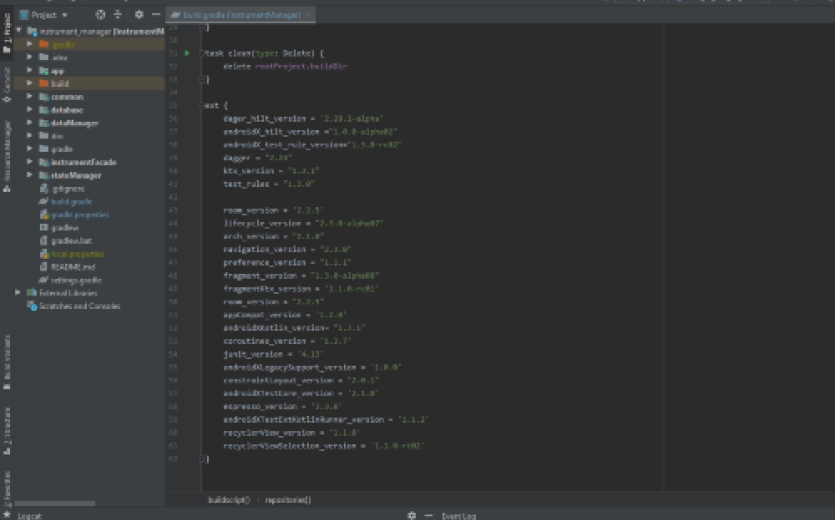Select settings.gradle in project tree
Screen dimensions: 835x520
click(78, 280)
